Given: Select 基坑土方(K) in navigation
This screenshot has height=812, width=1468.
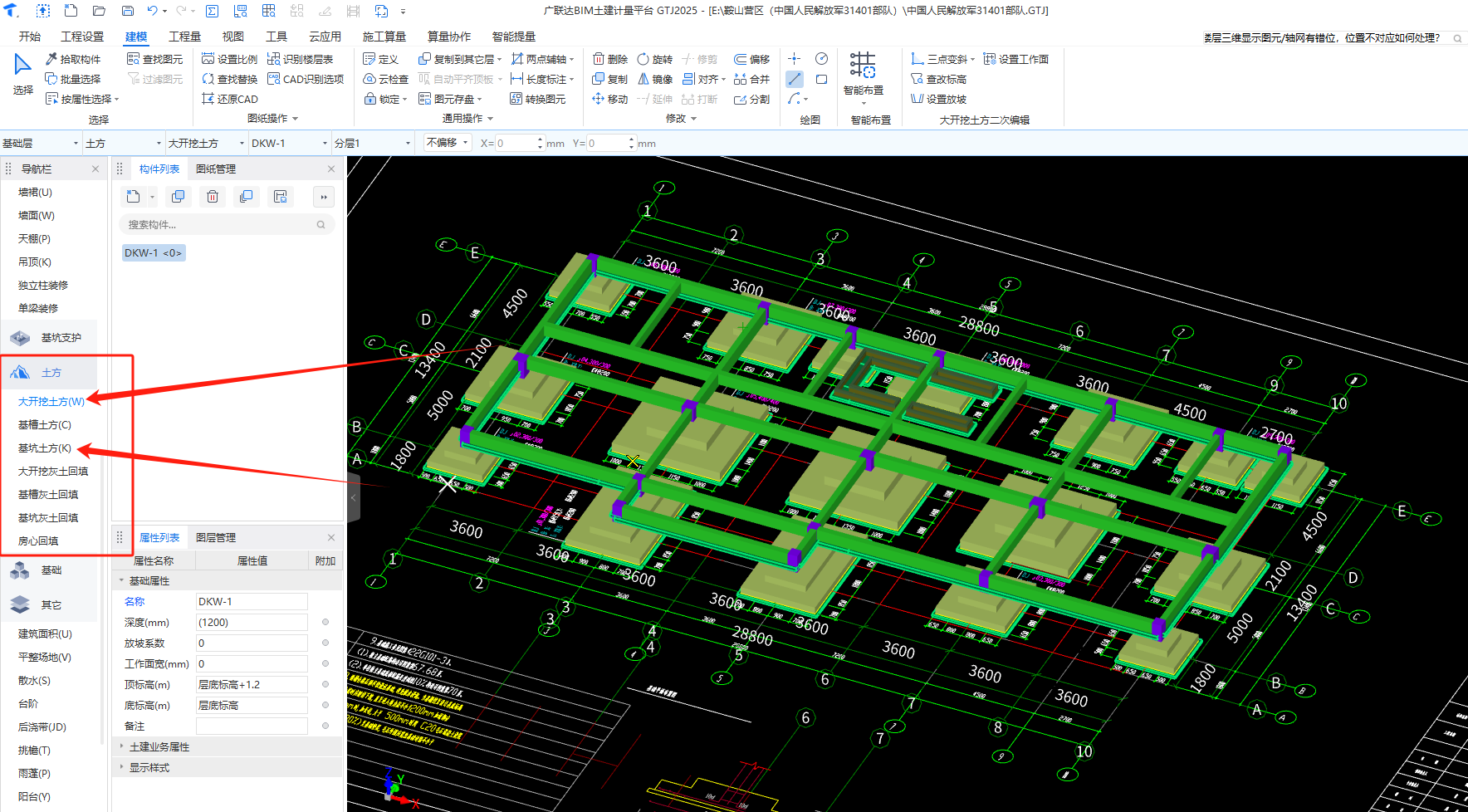Looking at the screenshot, I should click(45, 448).
